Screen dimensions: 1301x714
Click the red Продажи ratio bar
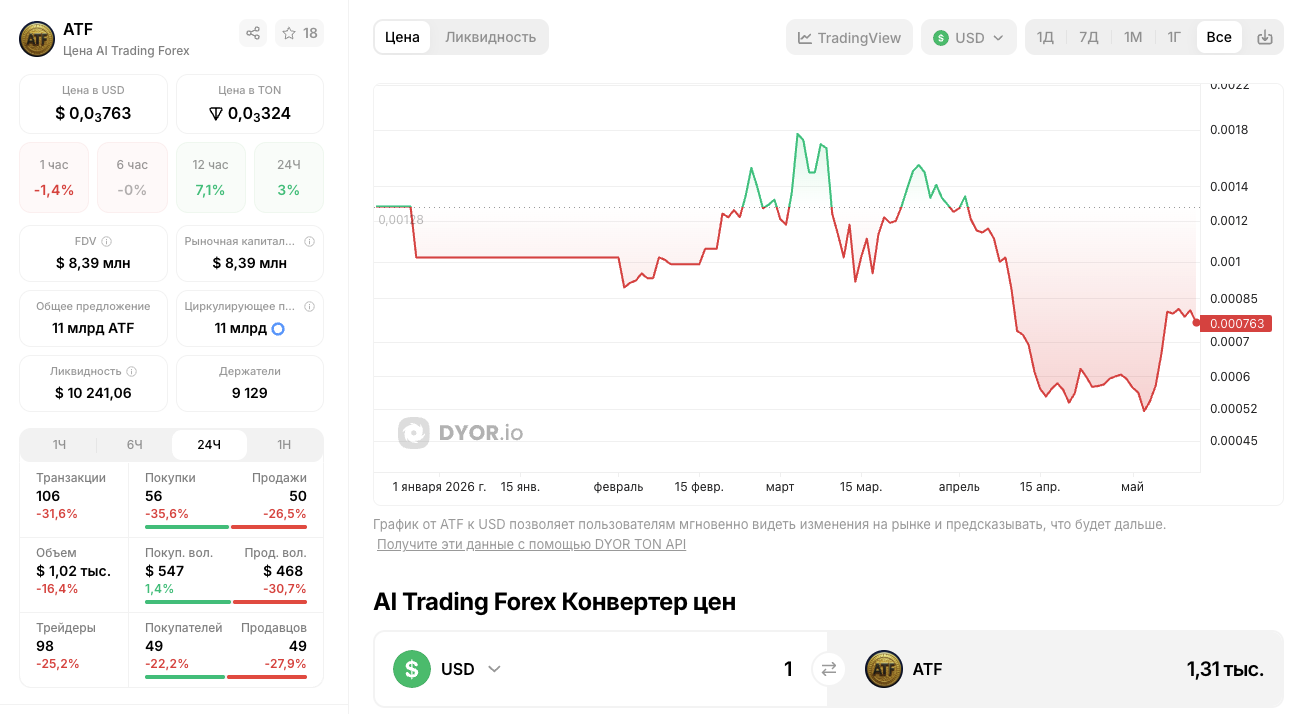coord(269,527)
